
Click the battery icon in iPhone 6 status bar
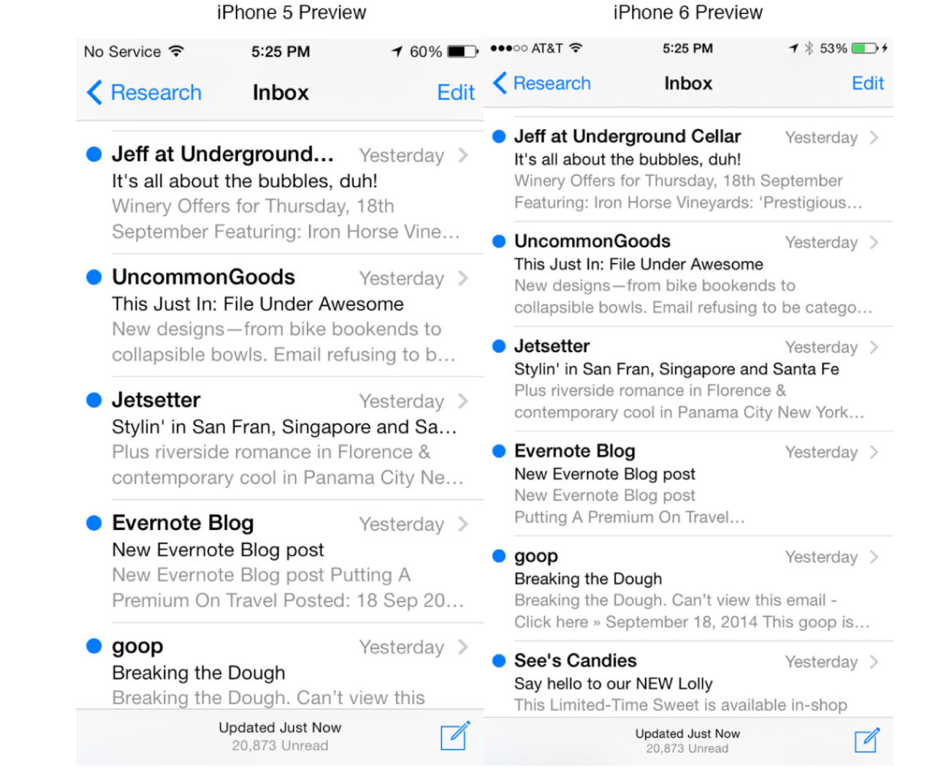coord(866,48)
